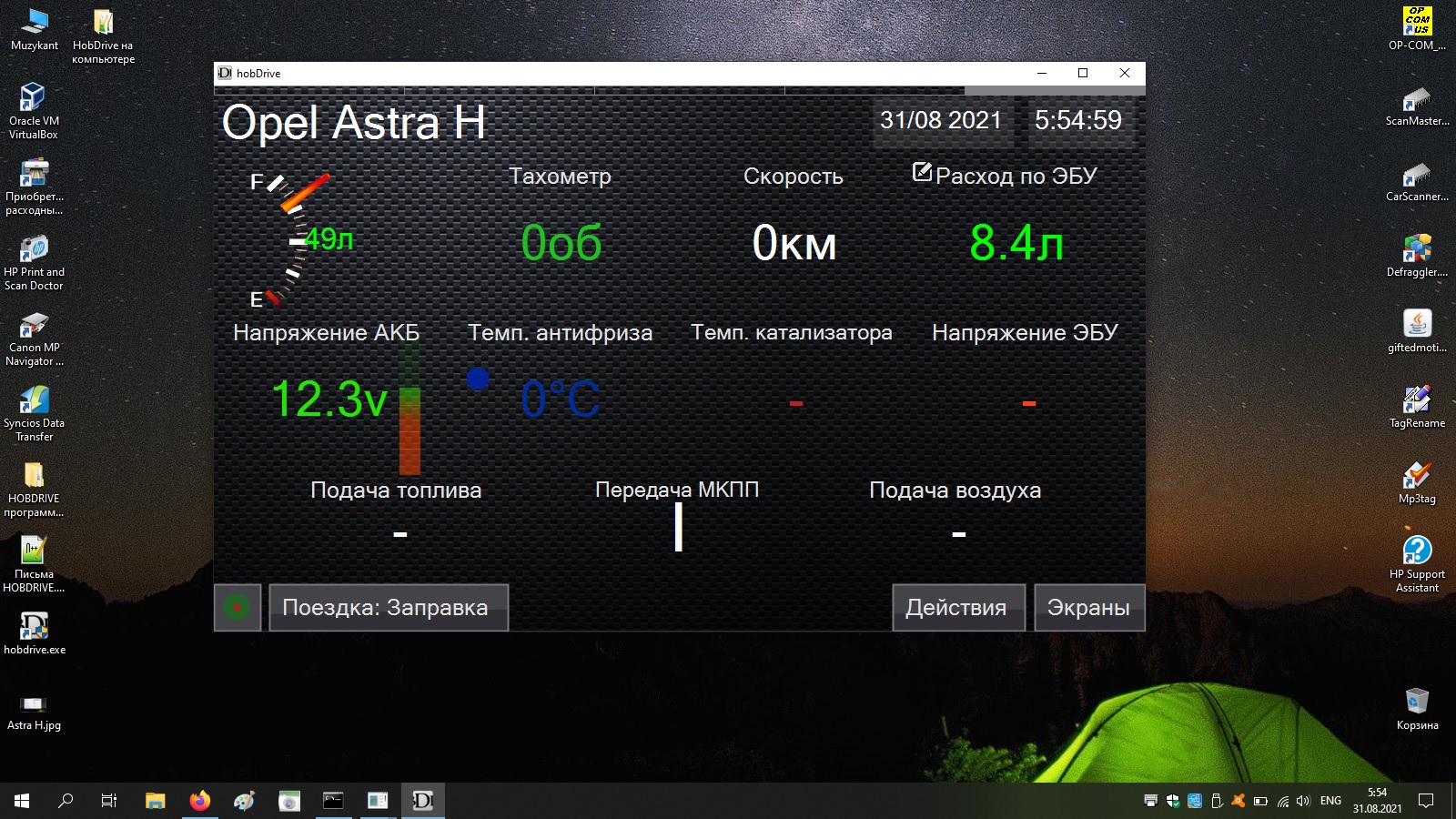Viewport: 1456px width, 819px height.
Task: Open the Экраны screens menu
Action: [1088, 607]
